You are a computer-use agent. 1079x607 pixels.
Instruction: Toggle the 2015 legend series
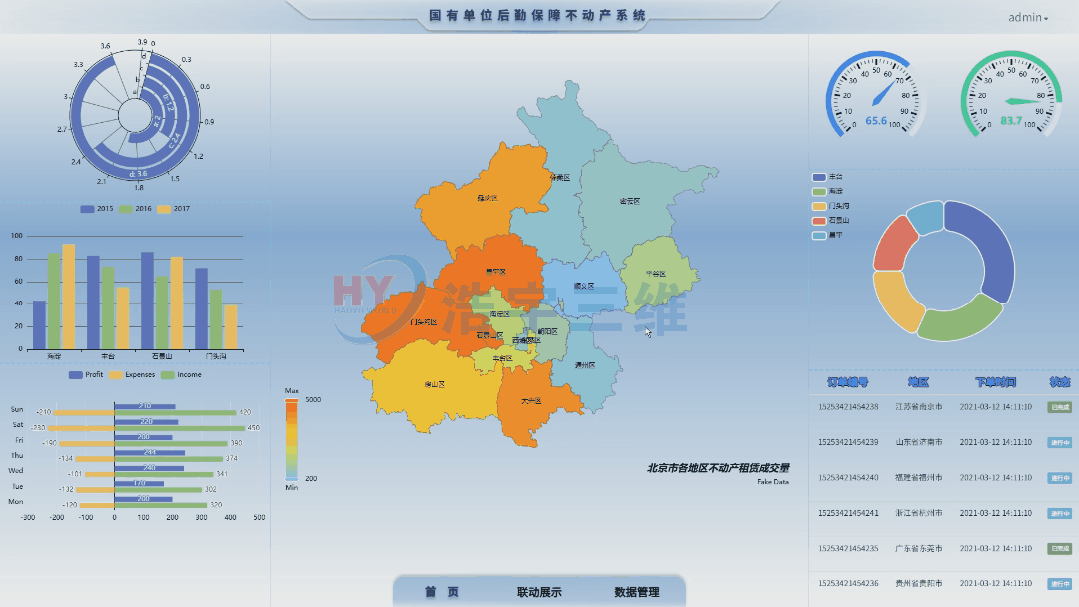pos(97,209)
